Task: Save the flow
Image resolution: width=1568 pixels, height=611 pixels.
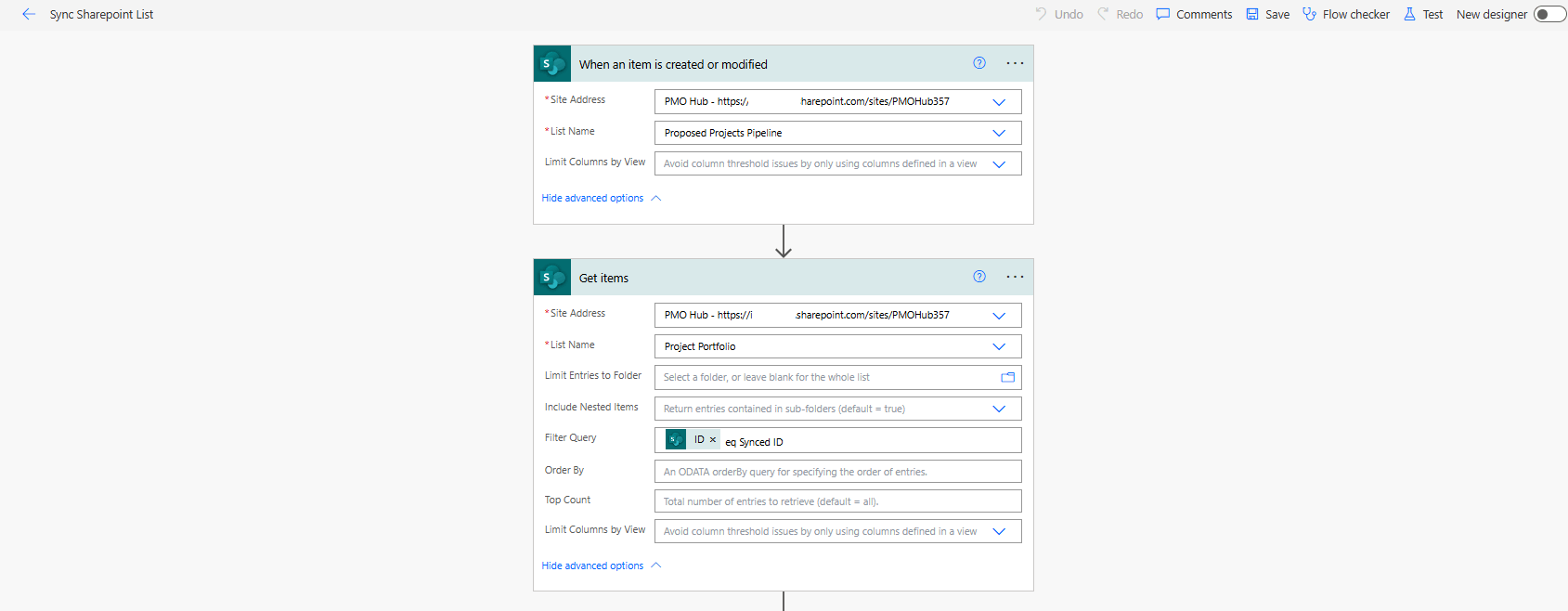Action: tap(1267, 14)
